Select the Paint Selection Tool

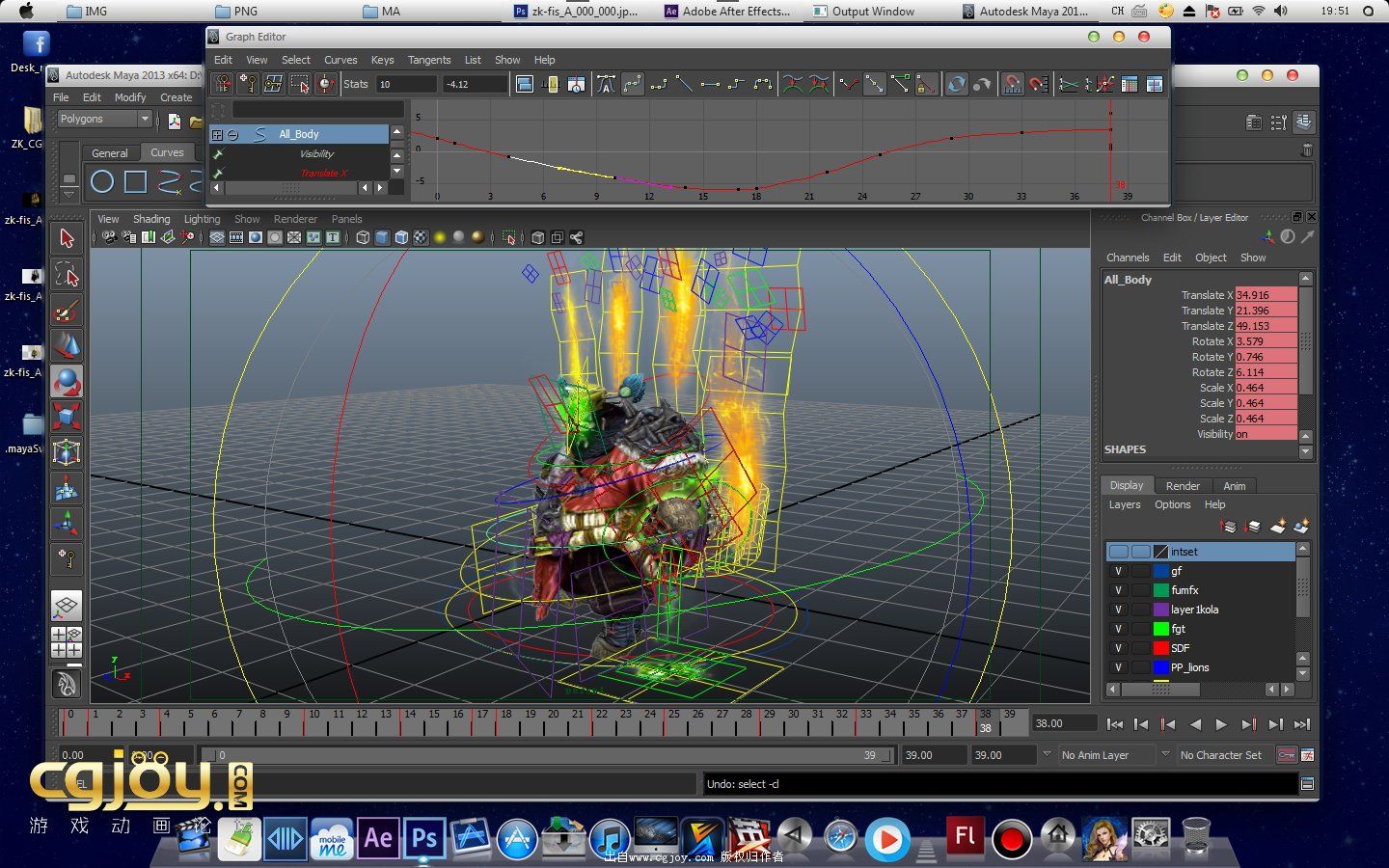pyautogui.click(x=67, y=311)
